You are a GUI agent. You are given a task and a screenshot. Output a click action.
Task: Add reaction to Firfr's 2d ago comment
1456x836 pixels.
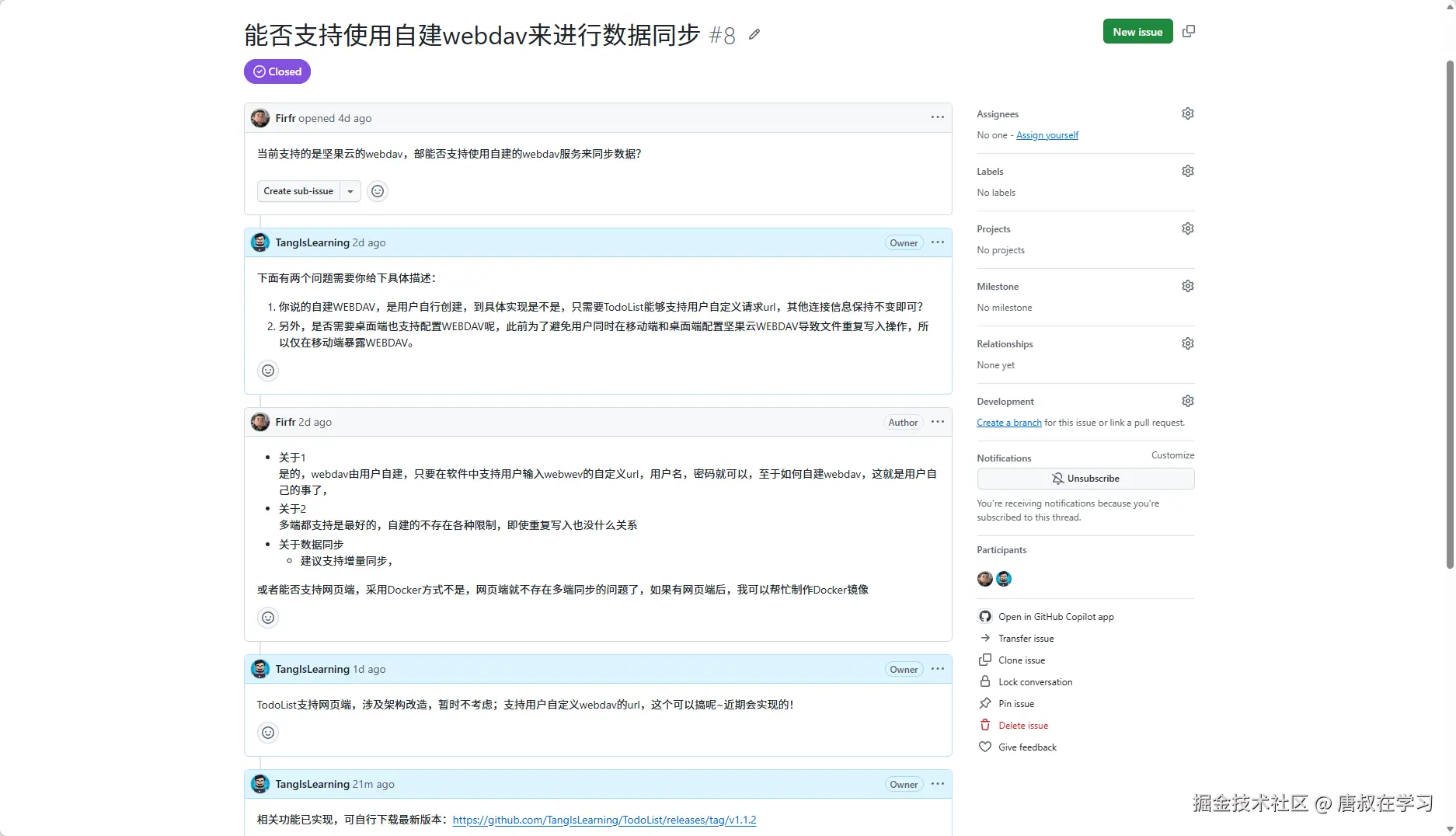[x=268, y=618]
